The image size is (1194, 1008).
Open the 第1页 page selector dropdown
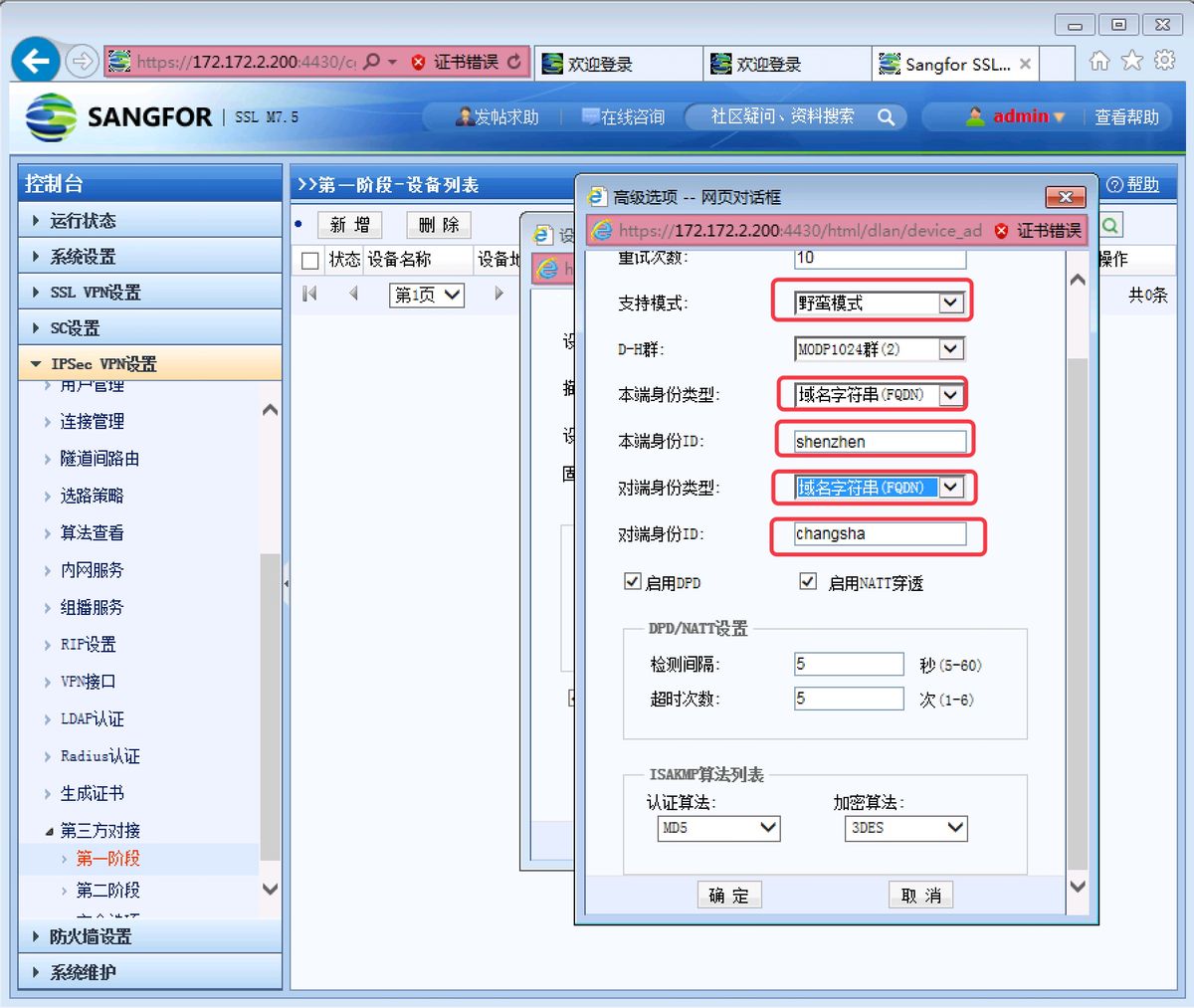click(427, 295)
